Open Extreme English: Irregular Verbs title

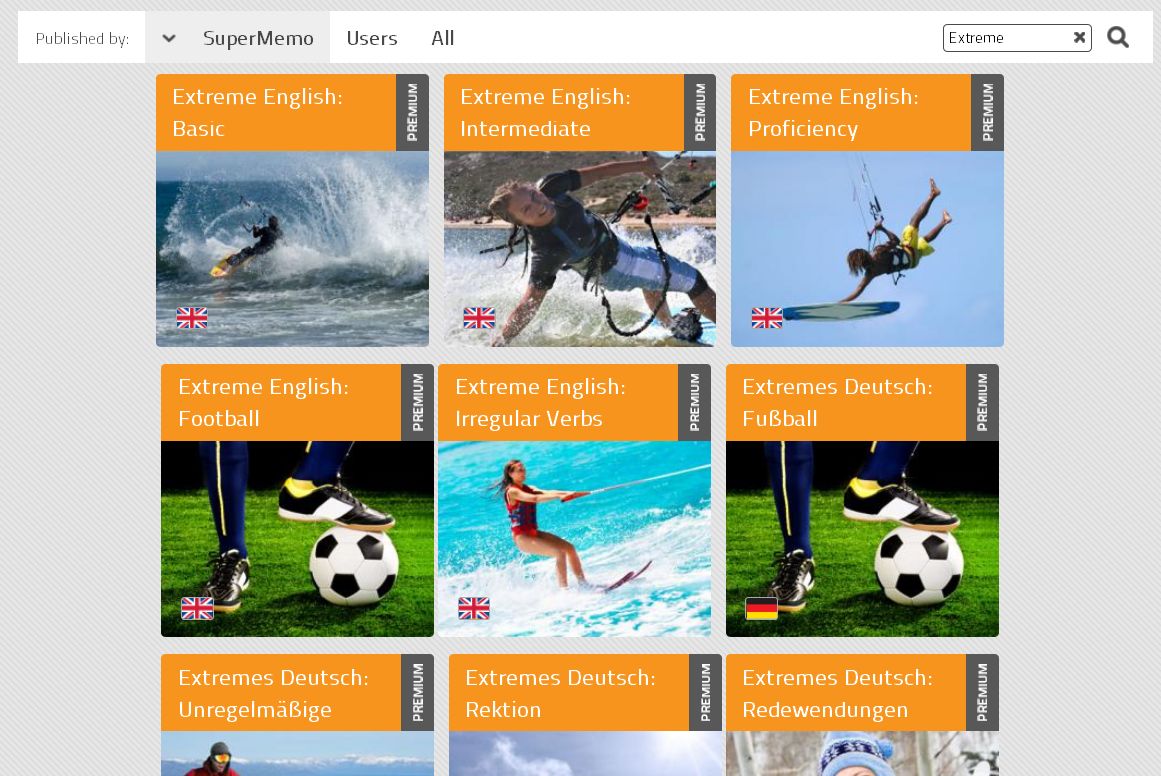[x=541, y=403]
